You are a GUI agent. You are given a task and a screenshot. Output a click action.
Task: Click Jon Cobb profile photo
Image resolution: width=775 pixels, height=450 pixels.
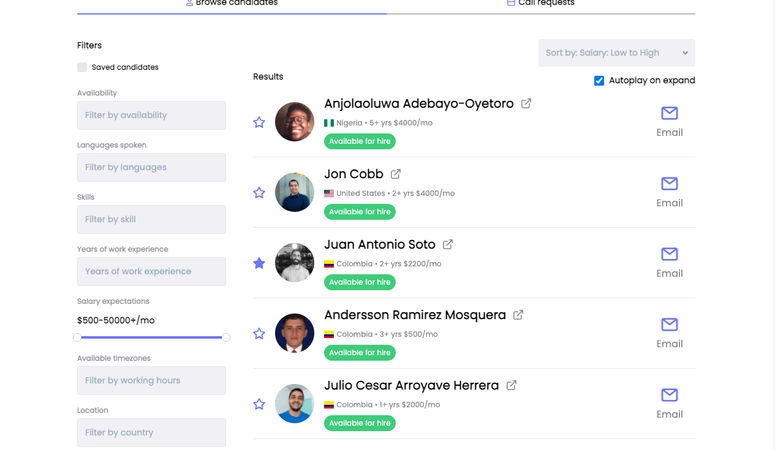pyautogui.click(x=295, y=192)
